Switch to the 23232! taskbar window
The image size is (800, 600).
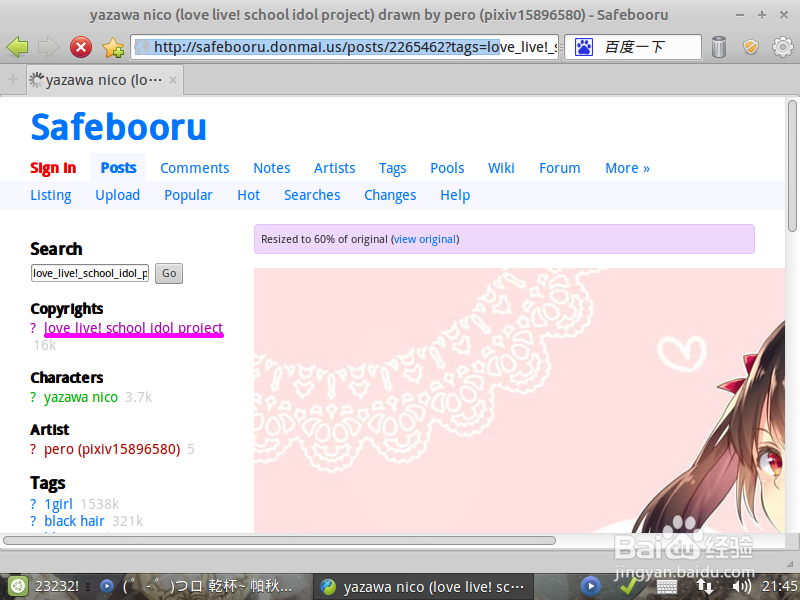pyautogui.click(x=57, y=586)
